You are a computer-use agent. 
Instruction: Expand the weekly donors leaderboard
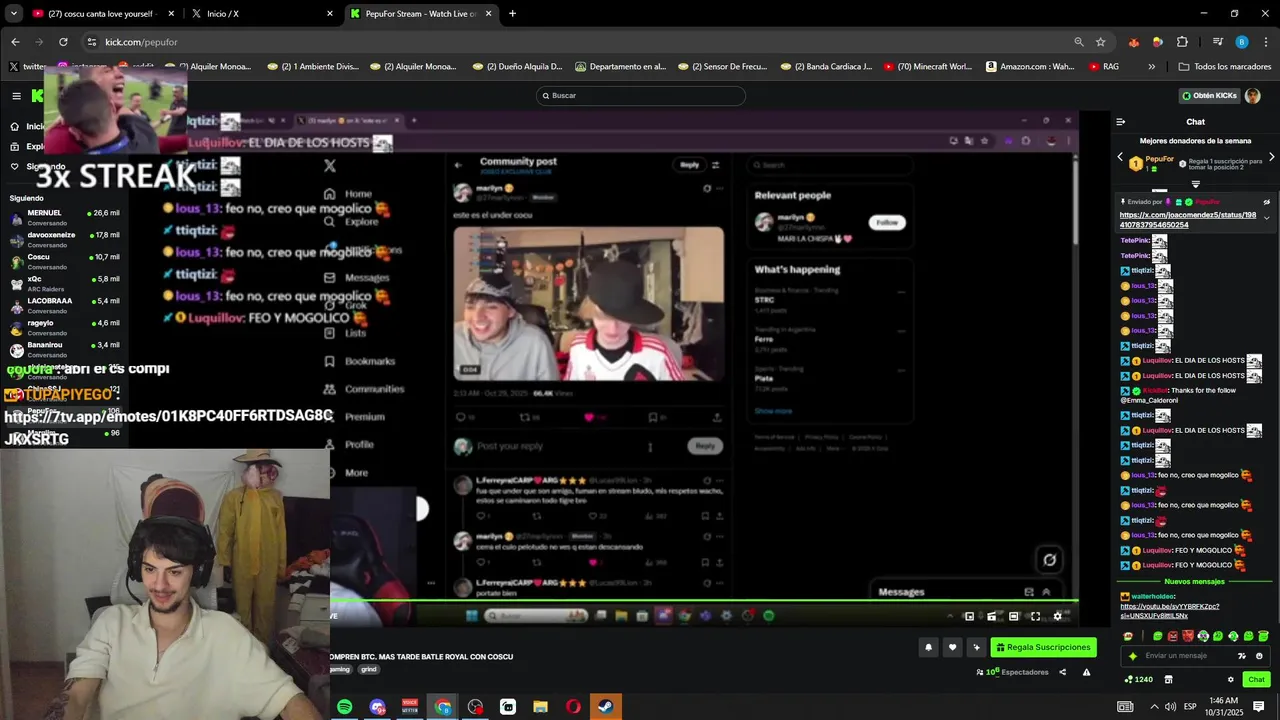[1195, 184]
